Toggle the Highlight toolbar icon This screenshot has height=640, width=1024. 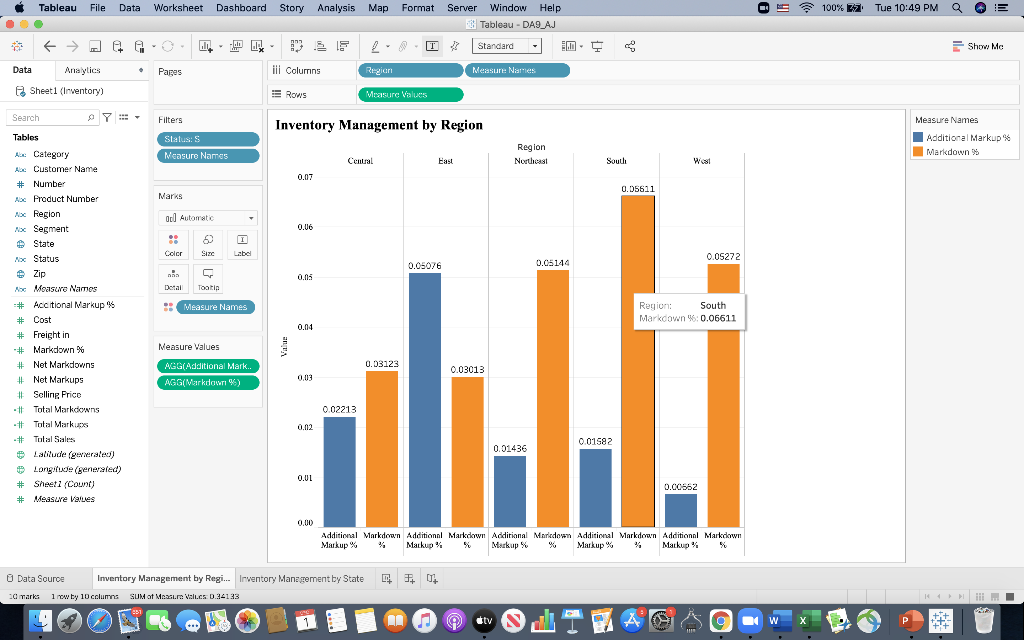[455, 45]
